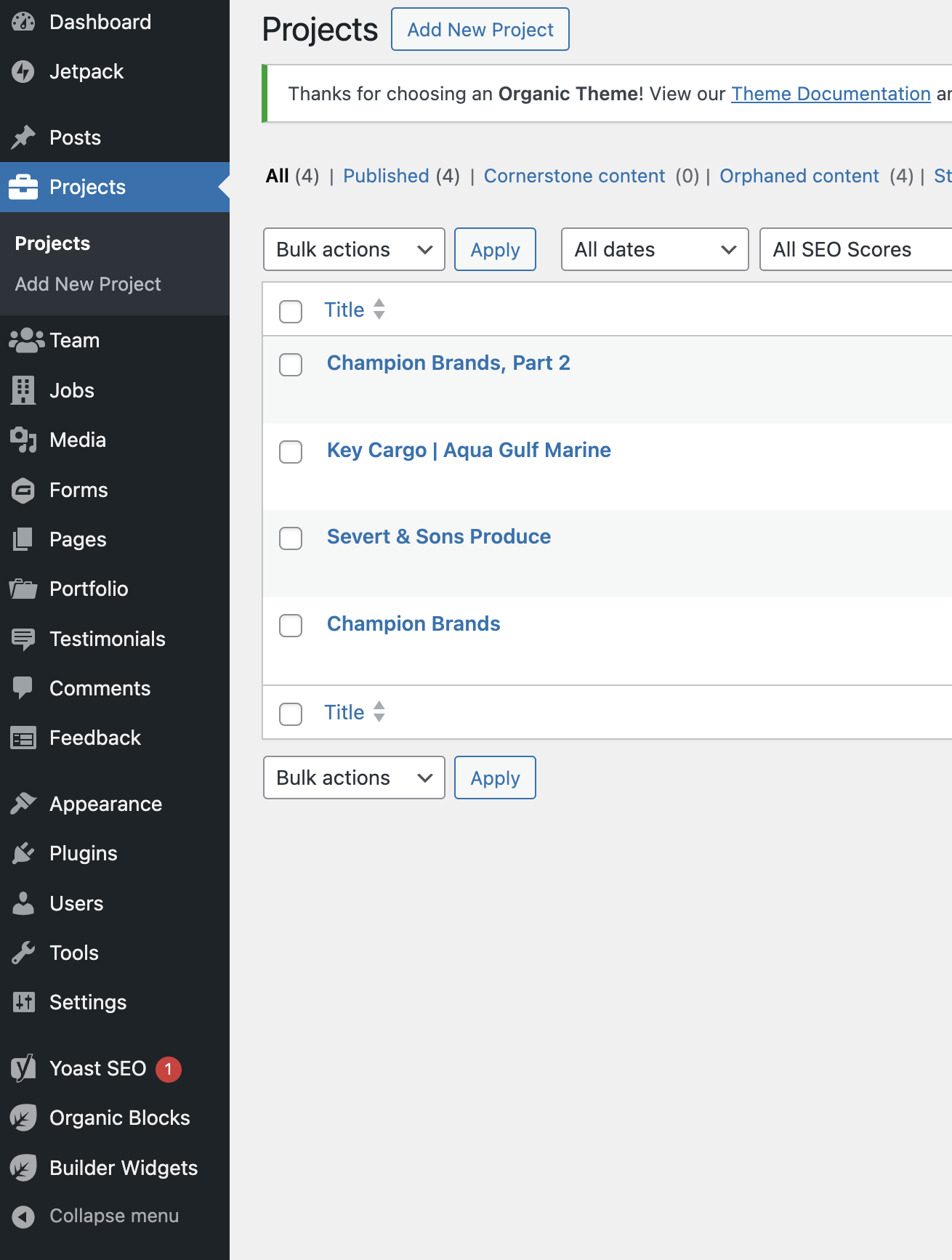Open Champion Brands, Part 2 project
Viewport: 952px width, 1260px height.
448,363
